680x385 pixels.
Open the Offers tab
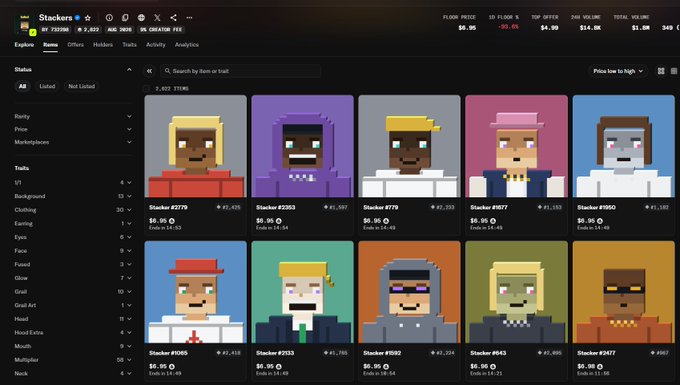click(75, 45)
